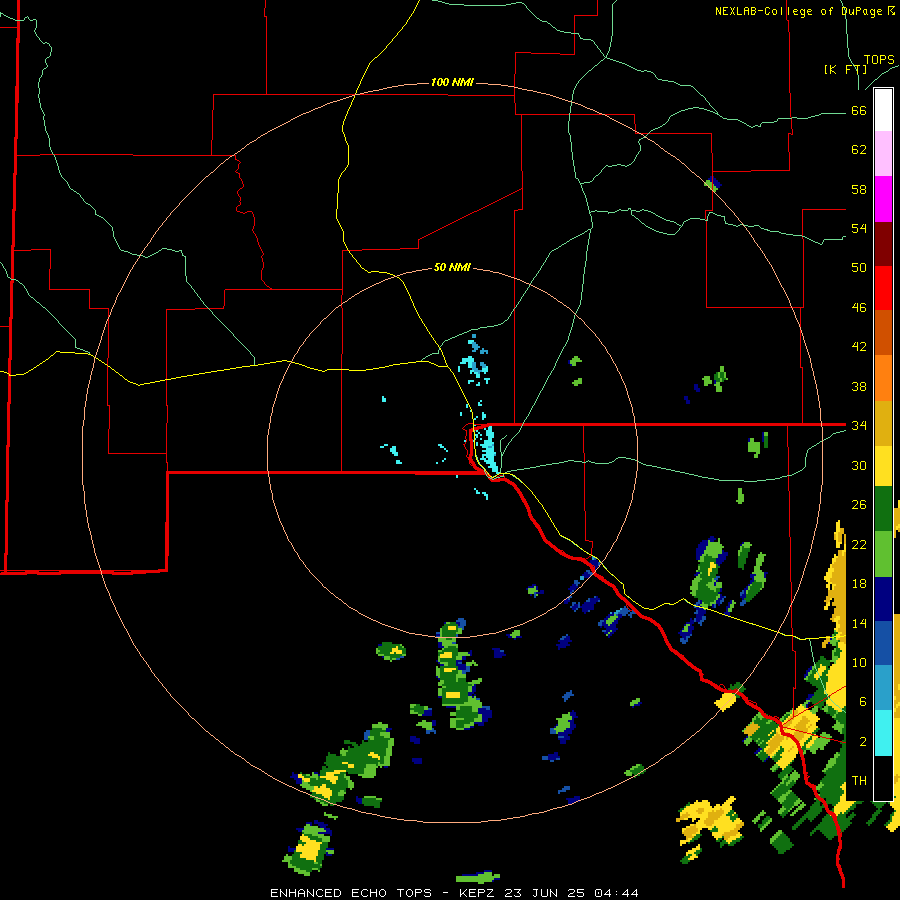
Task: Click the 62 value on the legend scale
Action: [859, 150]
